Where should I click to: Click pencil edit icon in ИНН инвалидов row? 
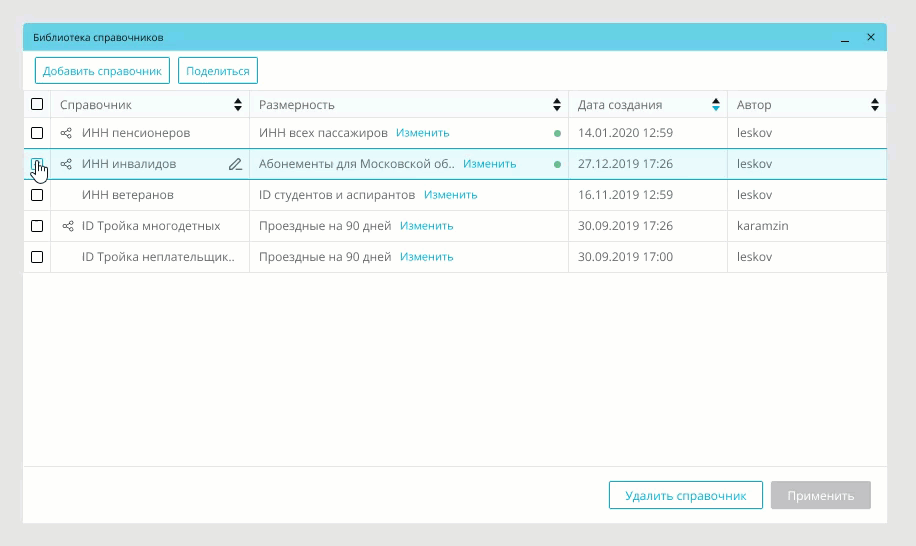point(235,164)
